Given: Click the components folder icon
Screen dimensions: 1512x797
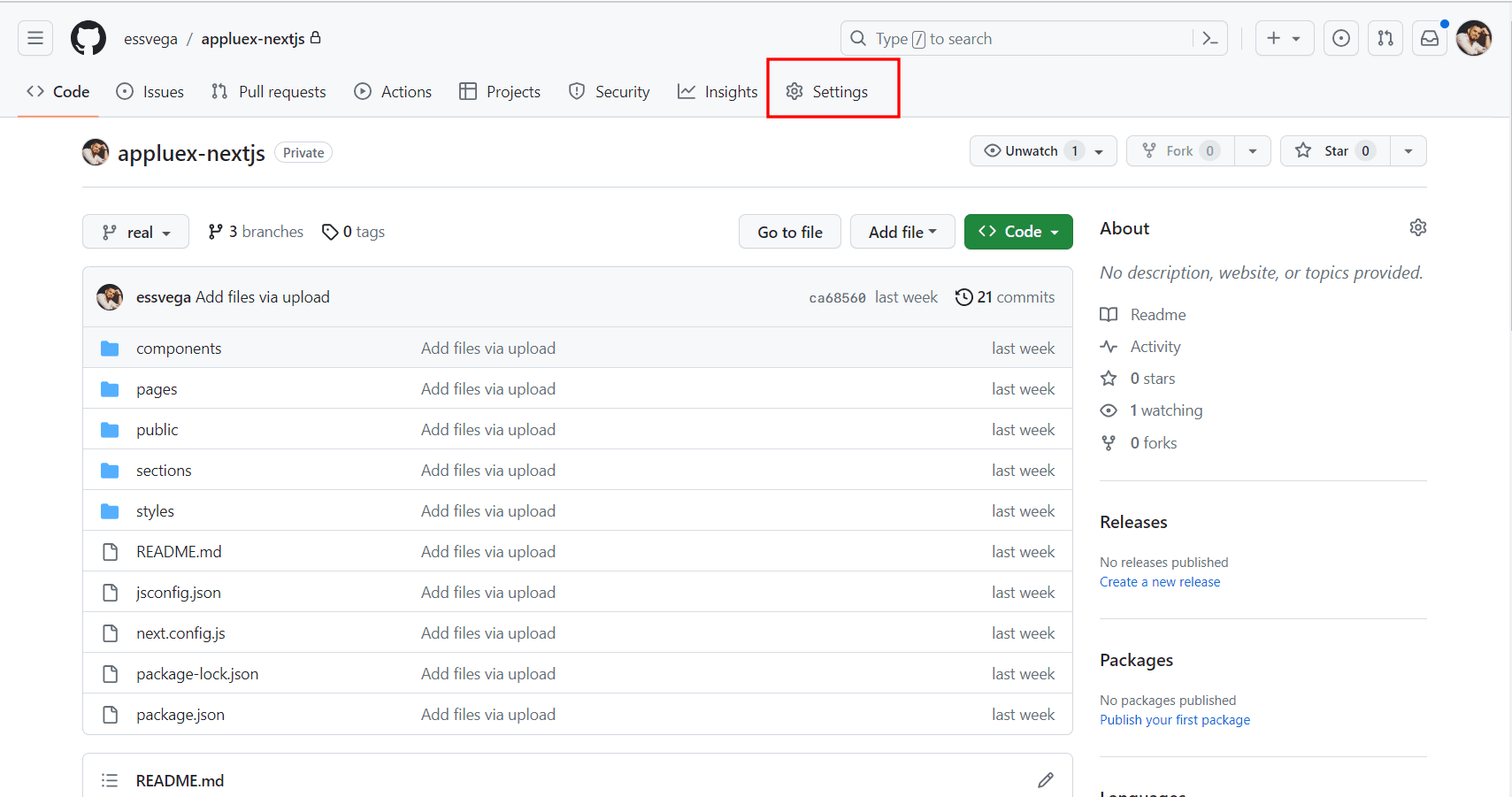Looking at the screenshot, I should (x=110, y=349).
